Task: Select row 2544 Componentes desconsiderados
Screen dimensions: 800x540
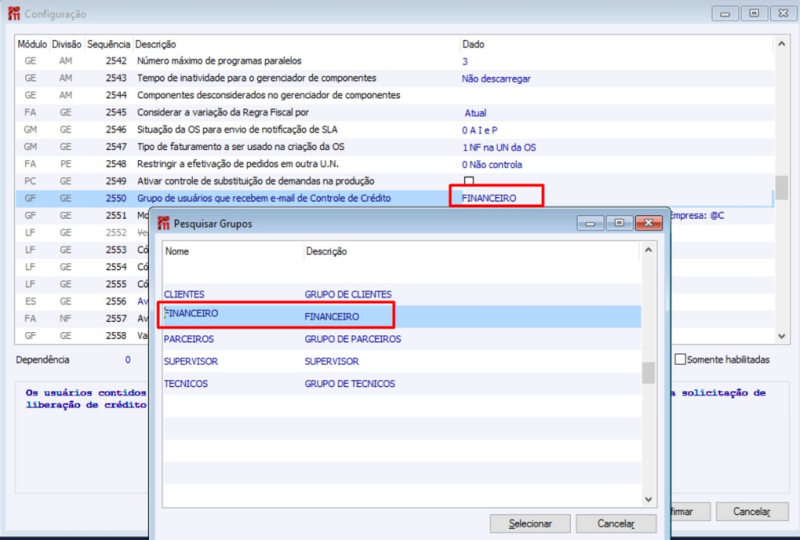Action: point(394,95)
